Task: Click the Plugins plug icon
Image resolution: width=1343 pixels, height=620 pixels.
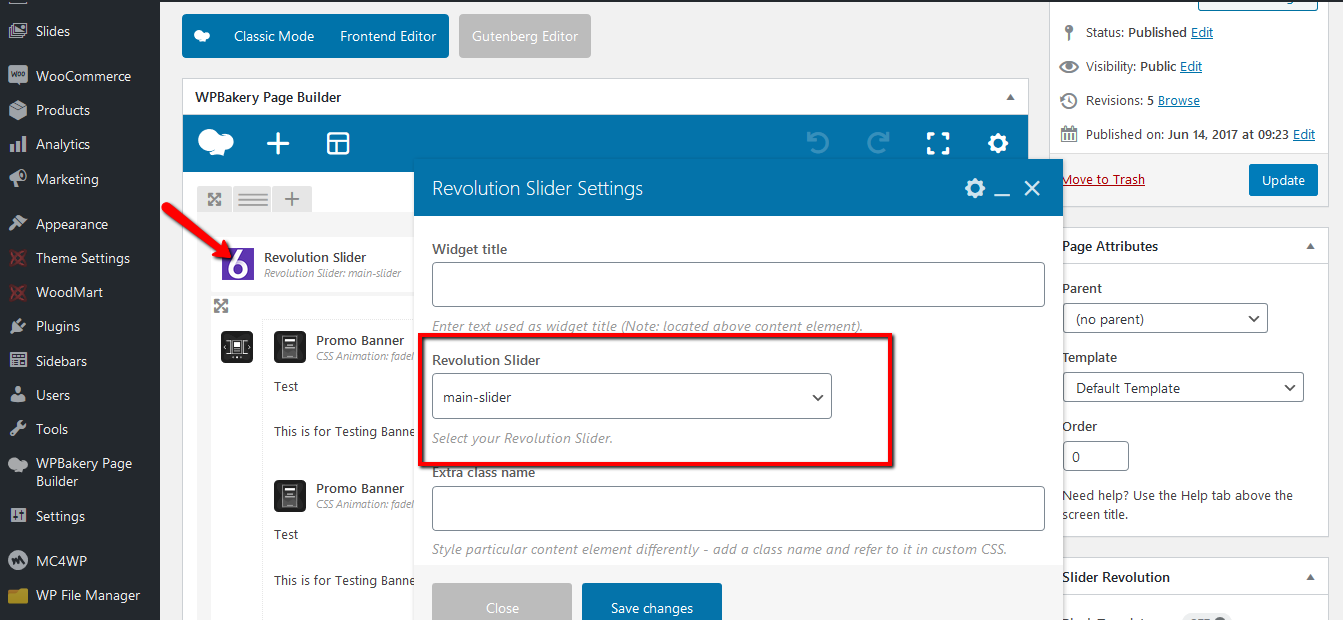Action: (x=17, y=326)
